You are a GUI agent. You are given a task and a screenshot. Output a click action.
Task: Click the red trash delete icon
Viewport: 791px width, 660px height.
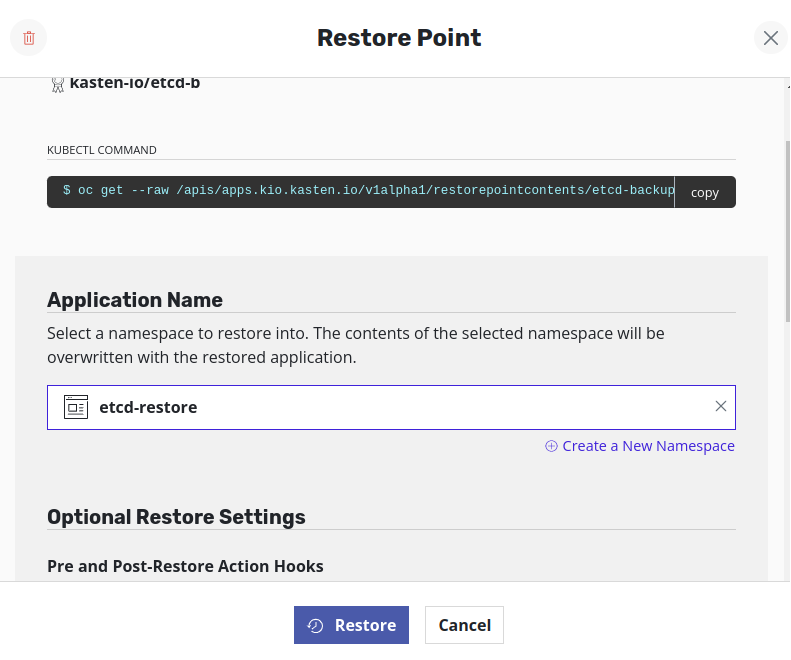click(x=29, y=38)
